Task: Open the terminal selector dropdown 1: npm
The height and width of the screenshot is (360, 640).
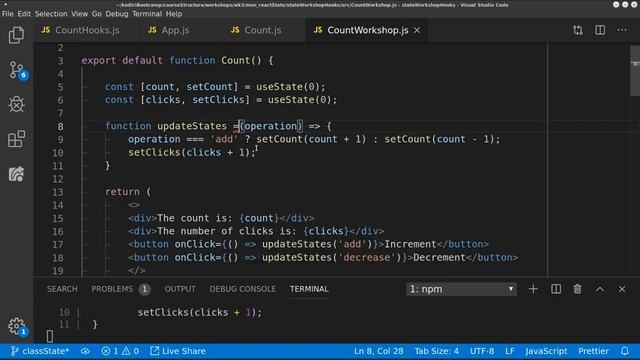Action: click(461, 289)
